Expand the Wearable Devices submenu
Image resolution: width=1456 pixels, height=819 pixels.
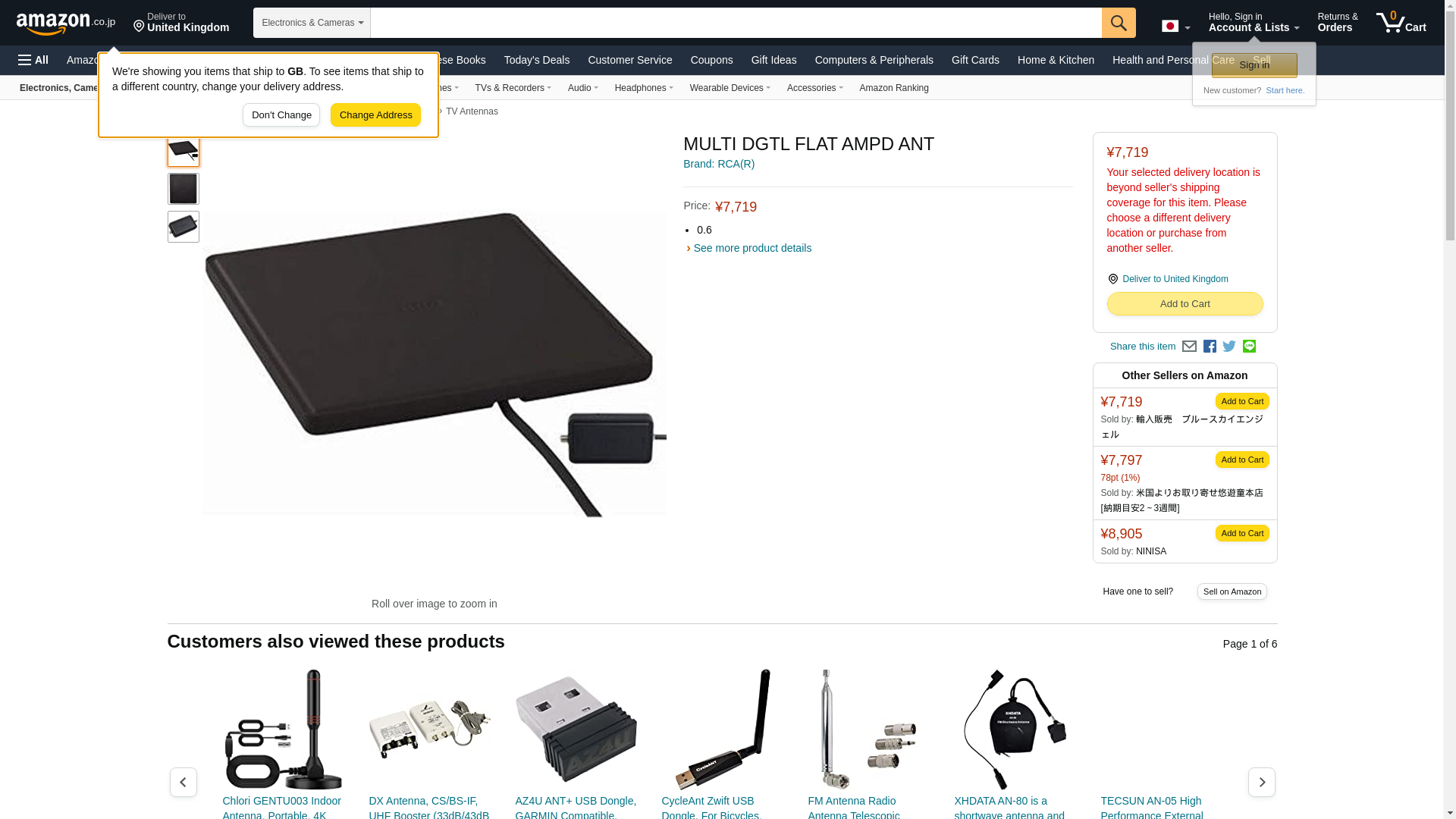tap(730, 88)
